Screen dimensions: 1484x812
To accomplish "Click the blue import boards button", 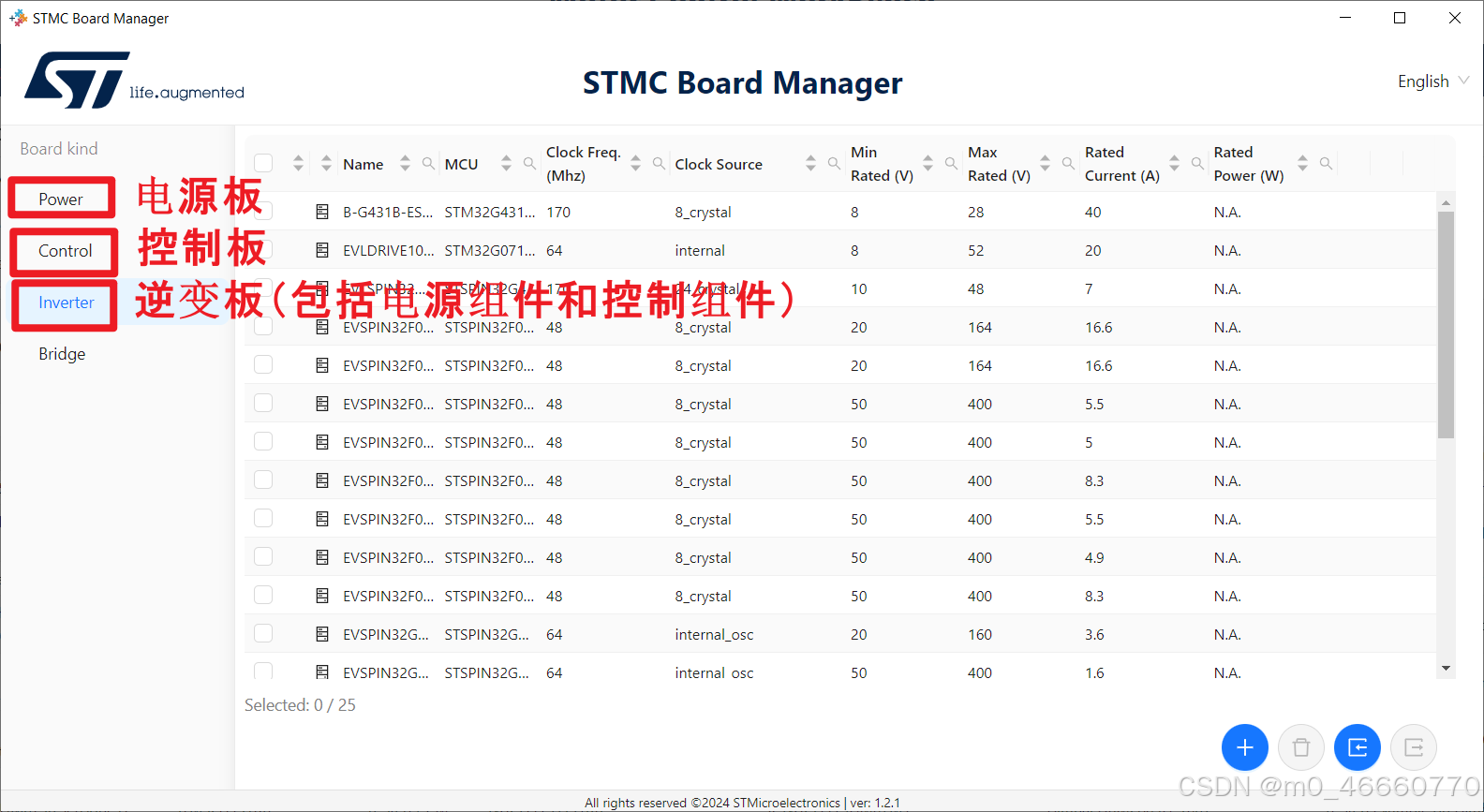I will pos(1357,747).
